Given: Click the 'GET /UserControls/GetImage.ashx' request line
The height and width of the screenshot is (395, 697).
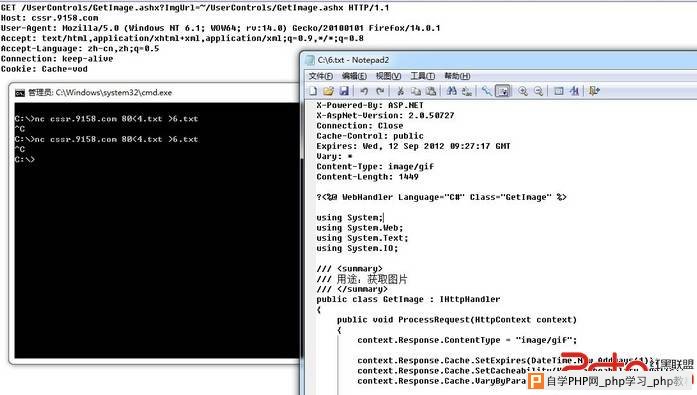Looking at the screenshot, I should (195, 8).
